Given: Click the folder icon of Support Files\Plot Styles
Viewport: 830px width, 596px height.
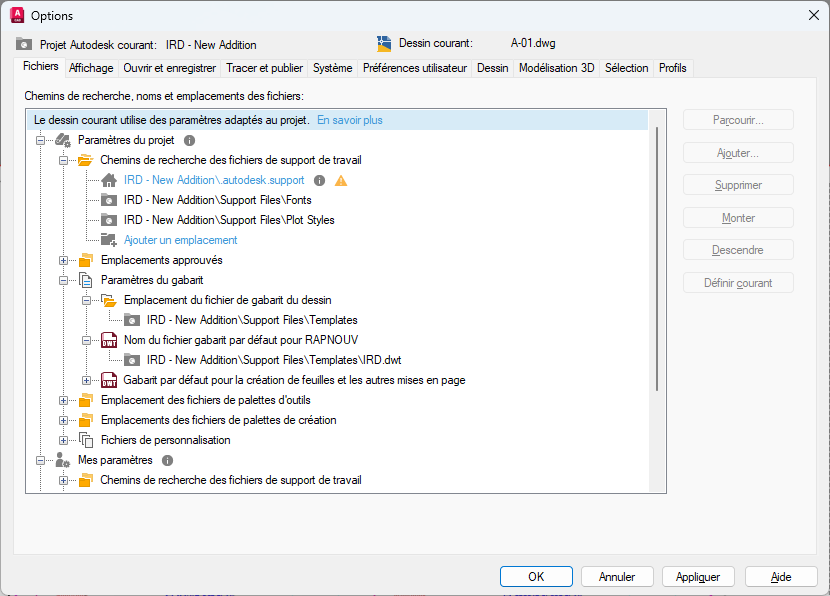Looking at the screenshot, I should coord(109,220).
